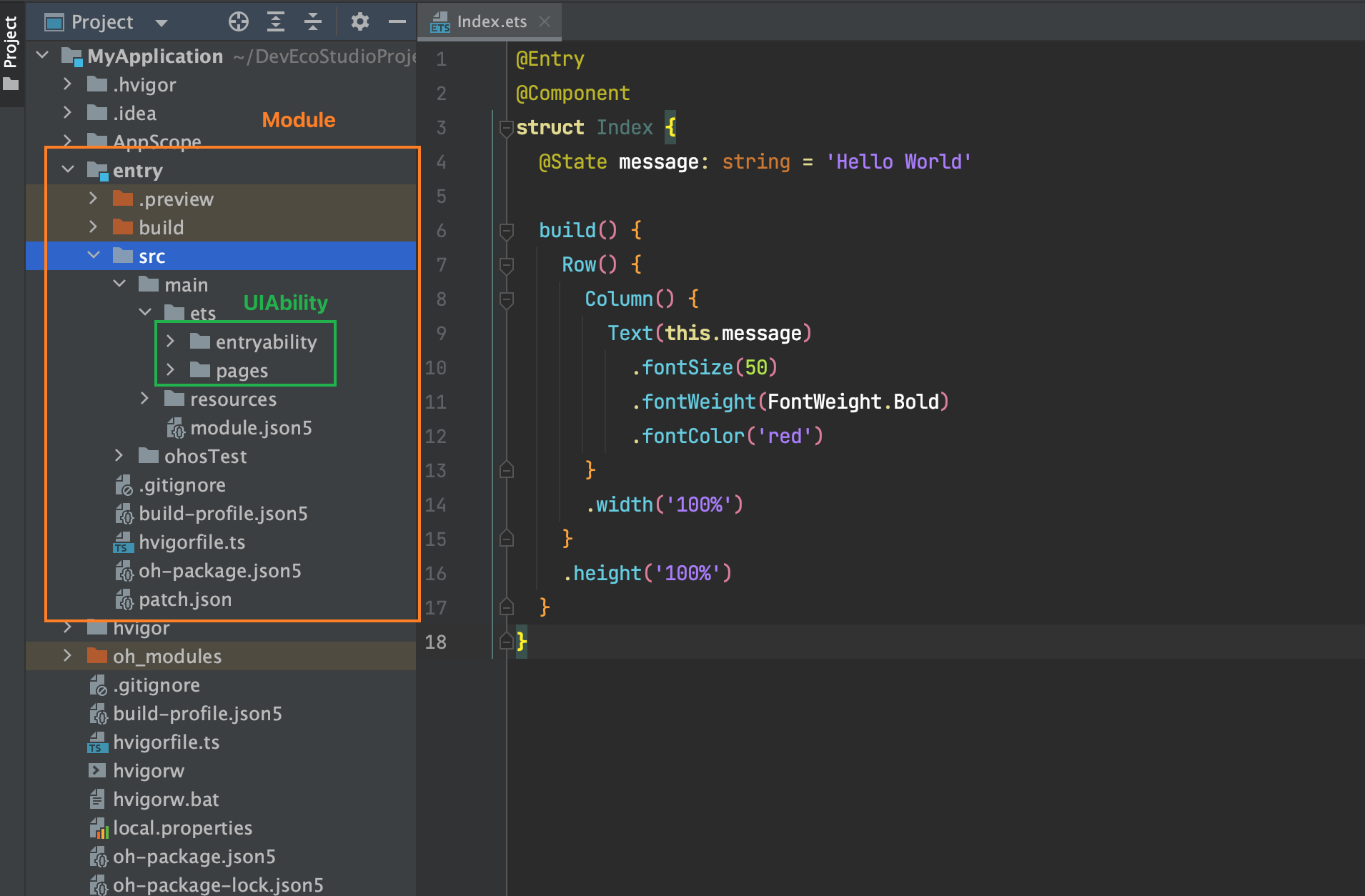This screenshot has height=896, width=1365.
Task: Expand the .preview folder
Action: [x=93, y=199]
